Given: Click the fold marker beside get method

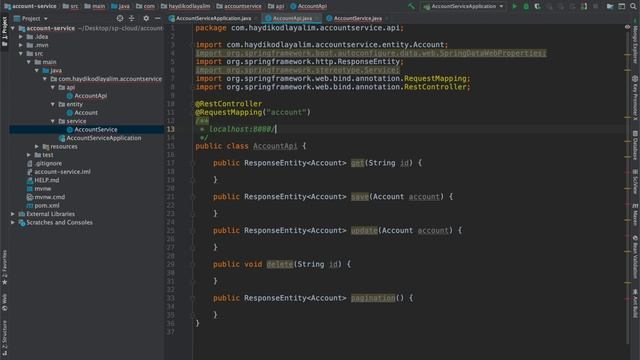Looking at the screenshot, I should (193, 163).
